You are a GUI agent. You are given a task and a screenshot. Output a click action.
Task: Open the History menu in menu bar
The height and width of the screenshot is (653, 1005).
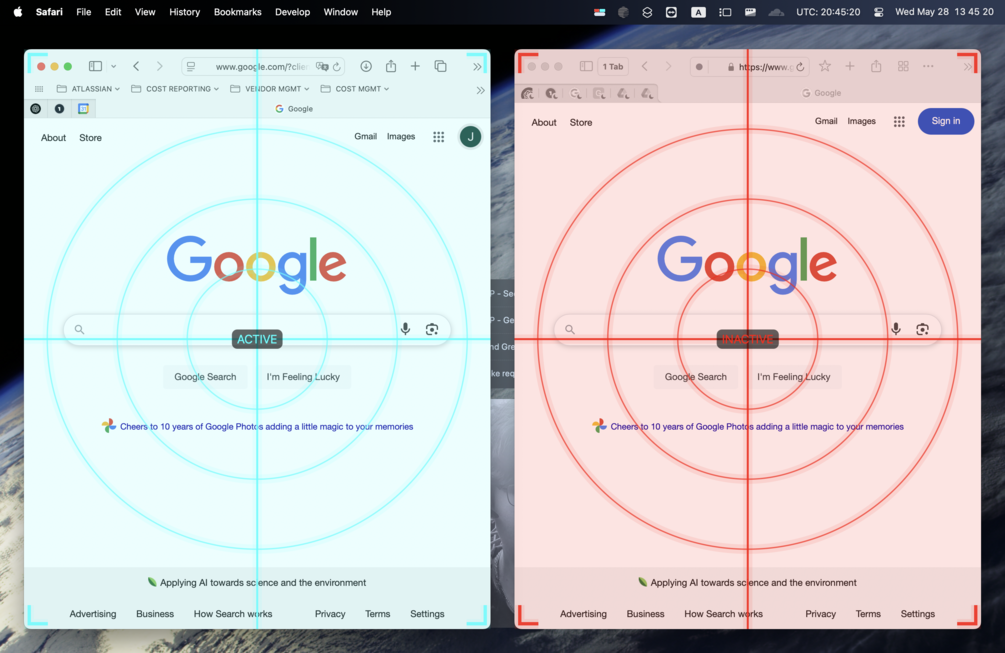coord(185,12)
